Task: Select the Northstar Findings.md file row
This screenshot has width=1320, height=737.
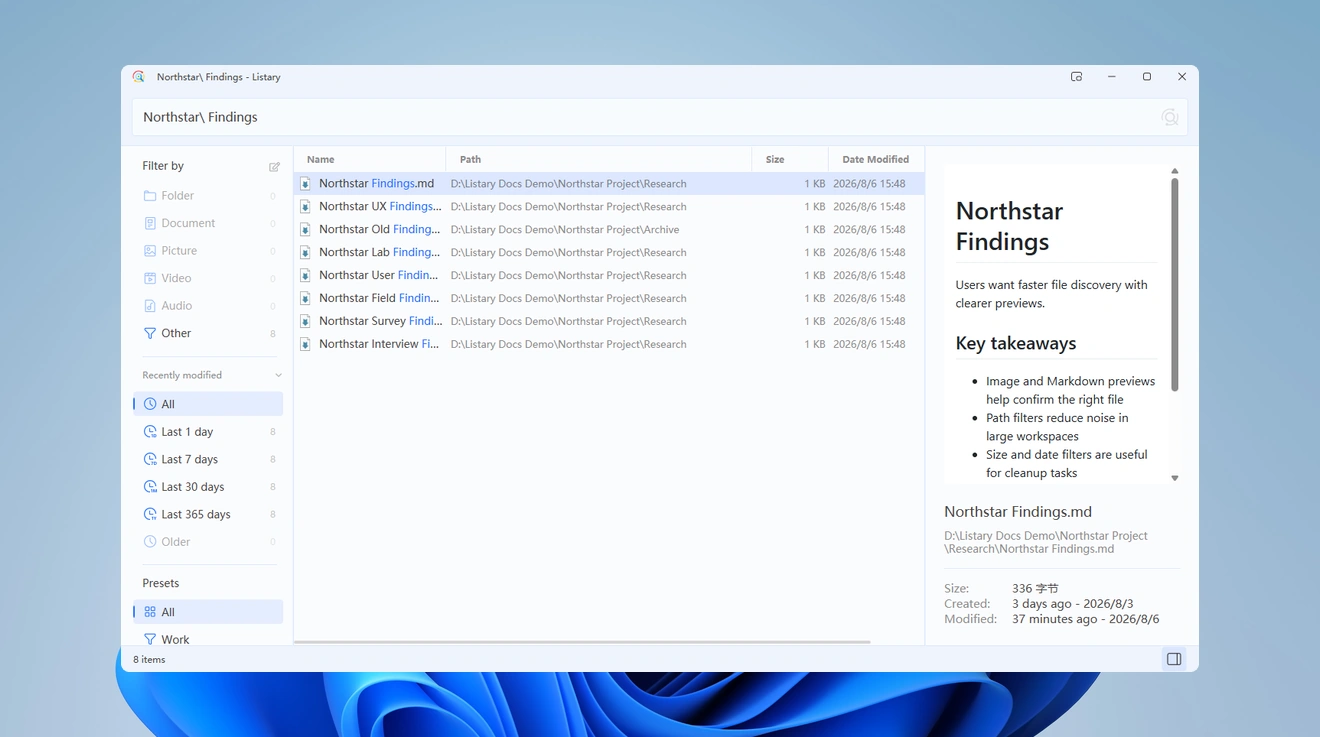Action: click(609, 184)
